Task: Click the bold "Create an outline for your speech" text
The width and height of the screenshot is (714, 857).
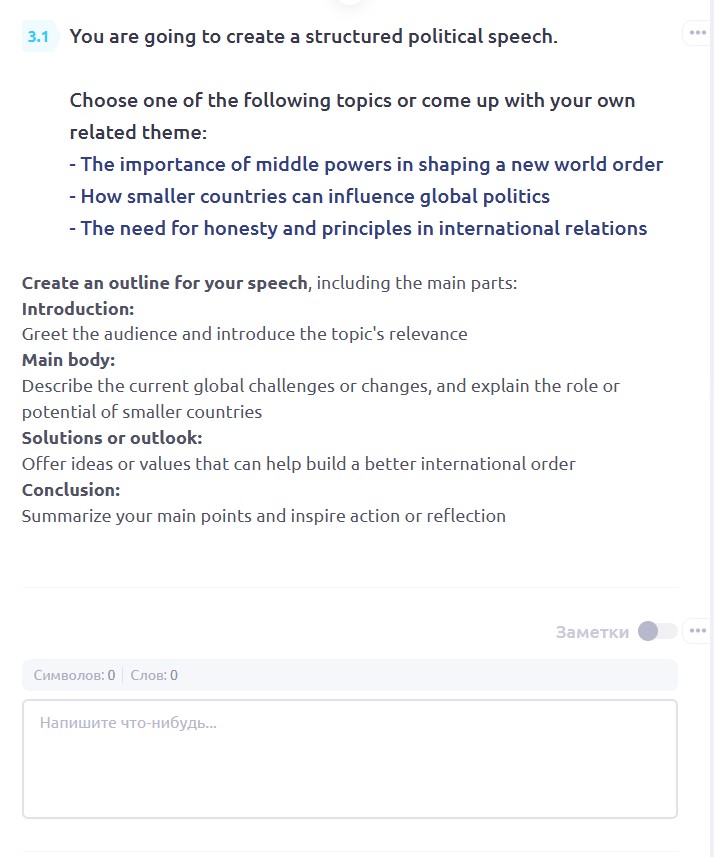Action: 165,282
